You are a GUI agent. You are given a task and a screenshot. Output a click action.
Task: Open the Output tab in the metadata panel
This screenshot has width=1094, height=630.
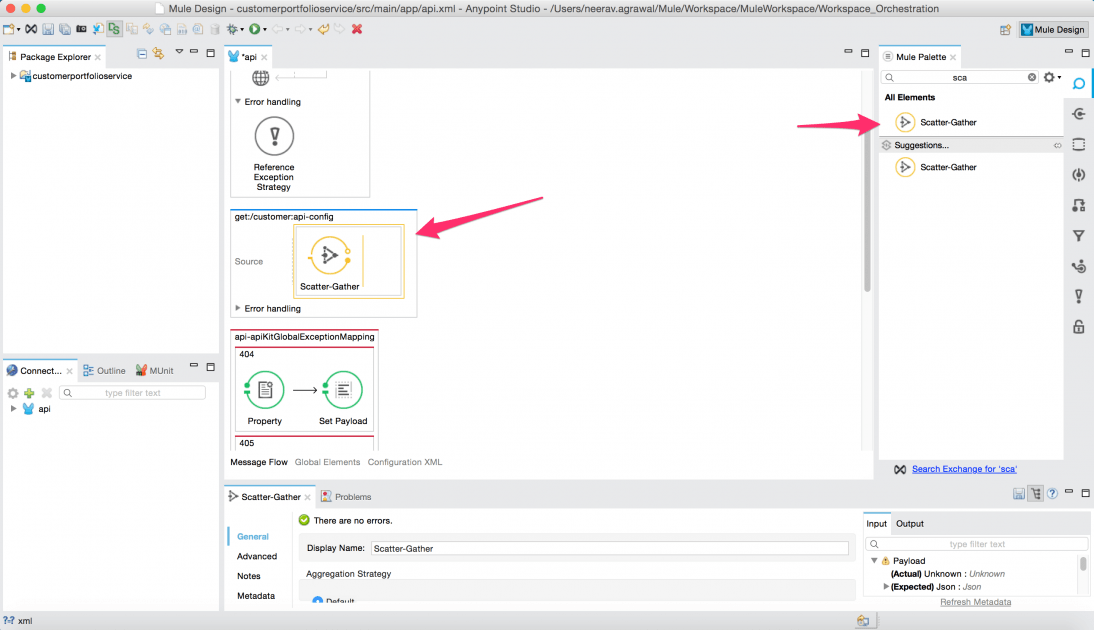coord(910,523)
